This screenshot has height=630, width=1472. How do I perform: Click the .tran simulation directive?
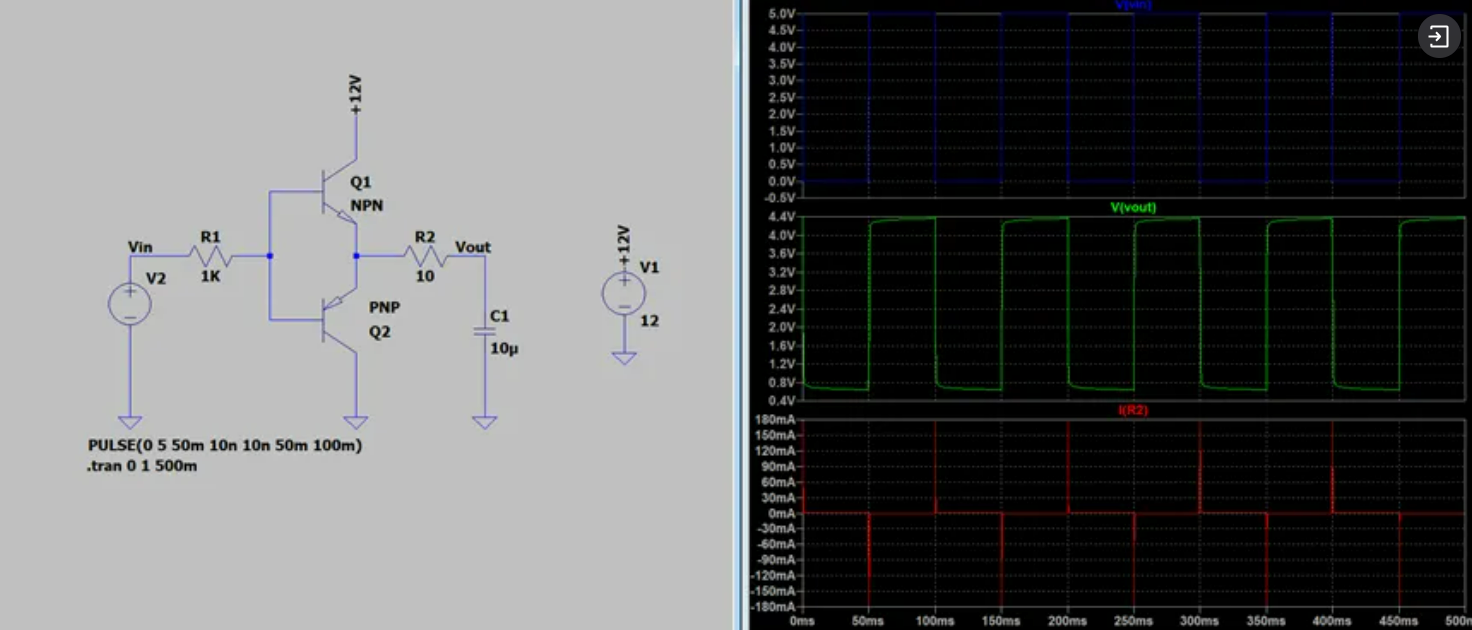click(142, 466)
